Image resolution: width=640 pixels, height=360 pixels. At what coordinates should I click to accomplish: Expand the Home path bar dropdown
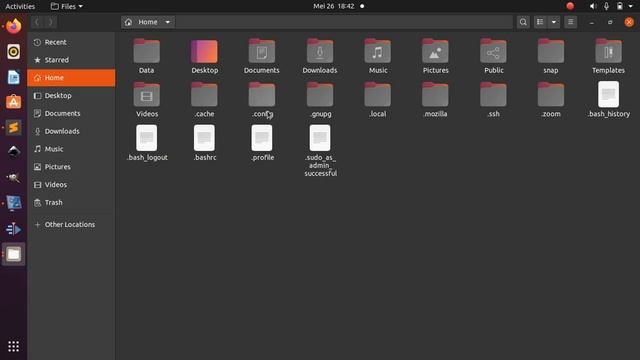click(x=167, y=22)
